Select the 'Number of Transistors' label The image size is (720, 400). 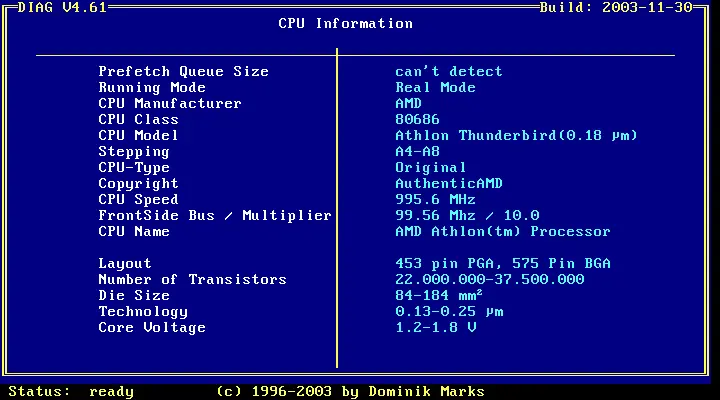192,279
